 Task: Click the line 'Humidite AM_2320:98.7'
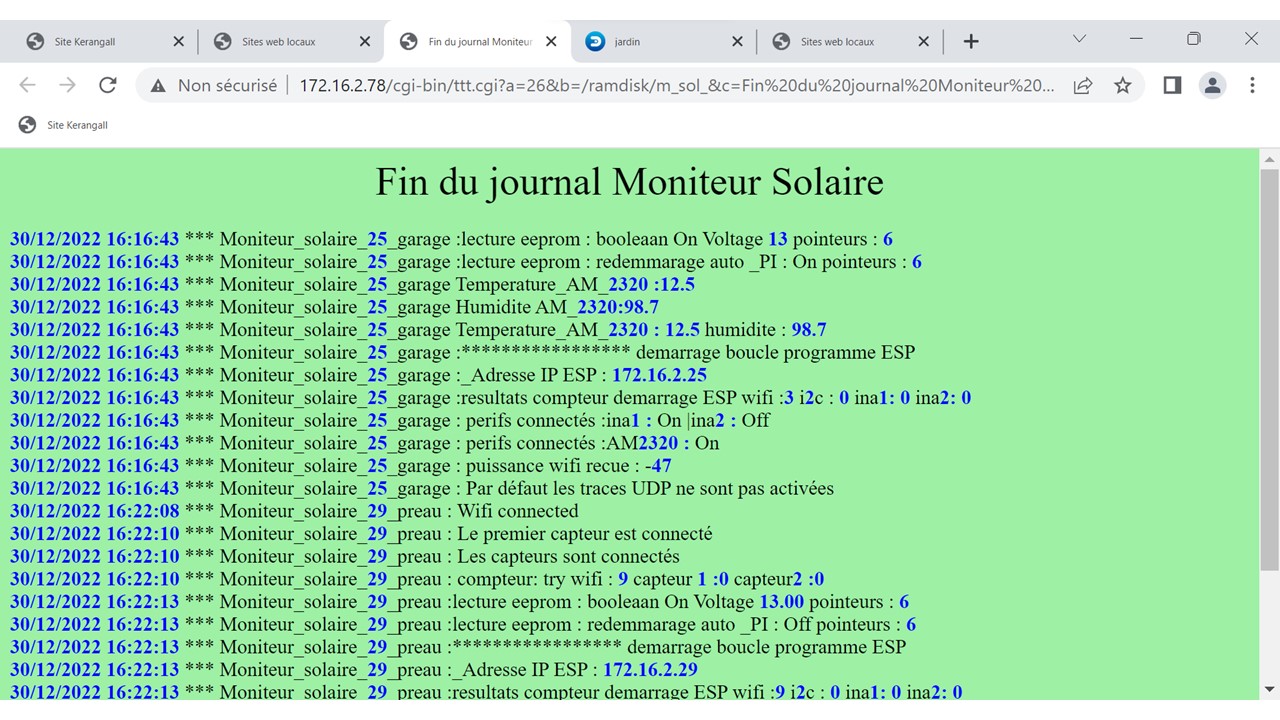pos(334,307)
